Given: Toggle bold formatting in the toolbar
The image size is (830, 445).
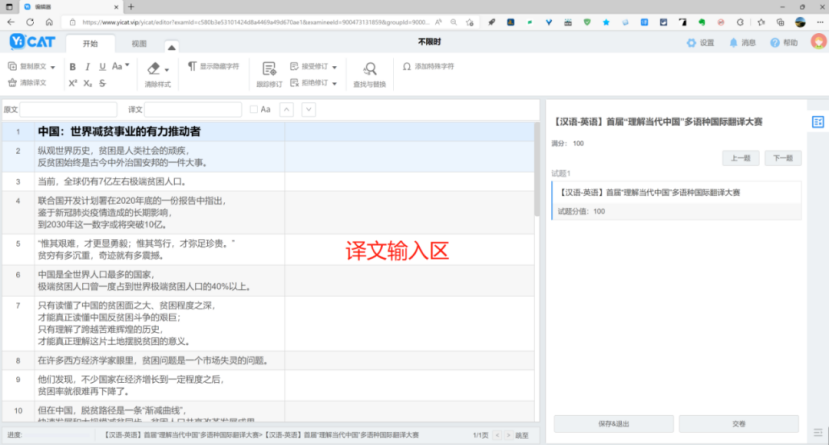Looking at the screenshot, I should pyautogui.click(x=73, y=66).
